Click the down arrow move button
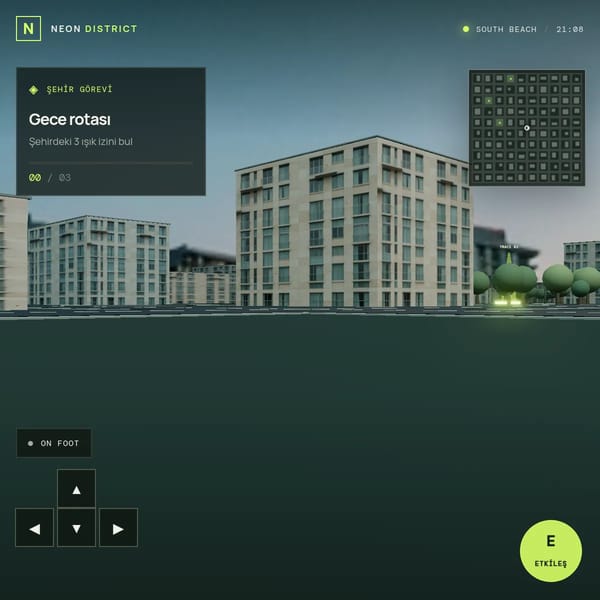Image resolution: width=600 pixels, height=600 pixels. [77, 528]
